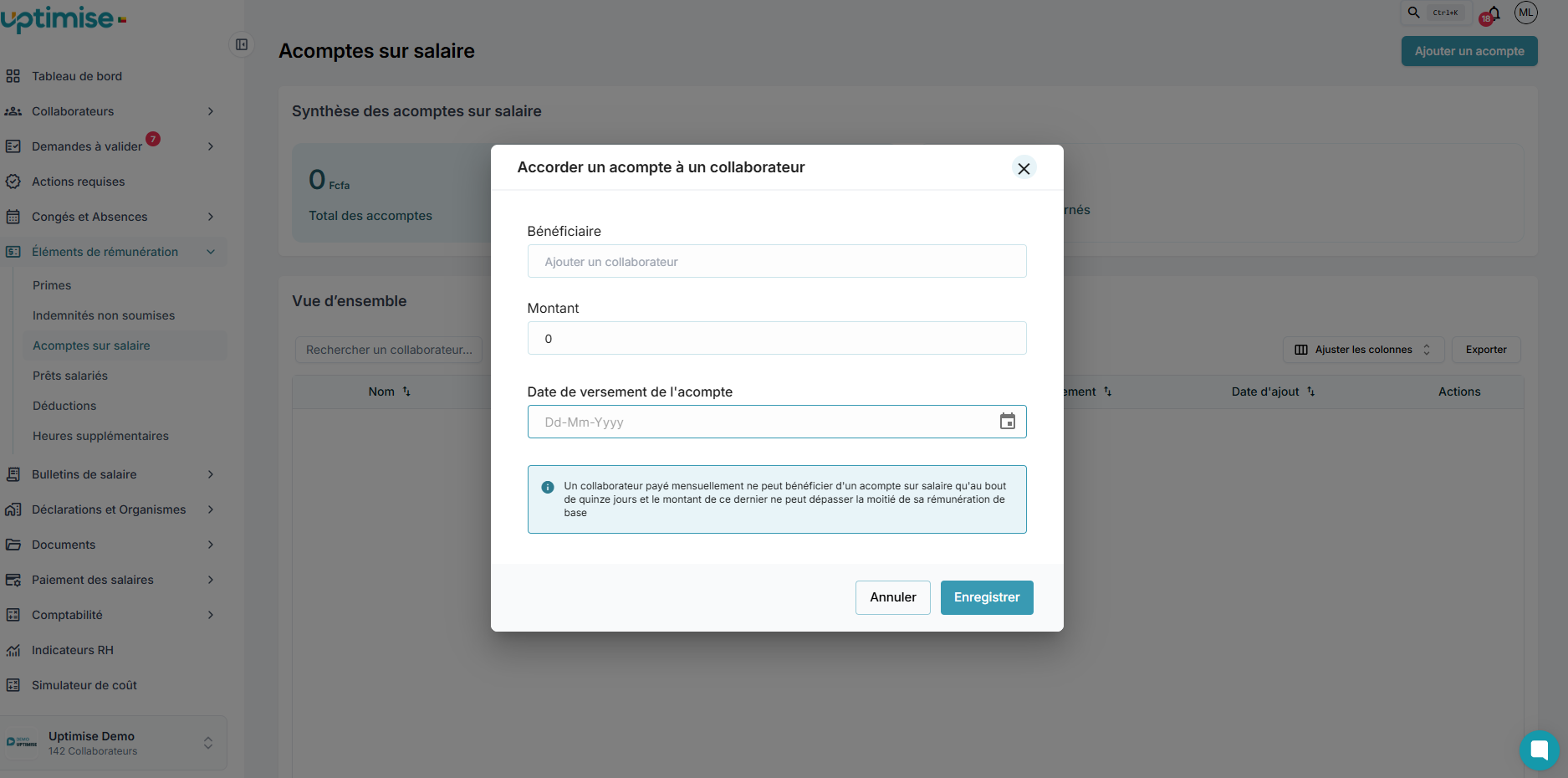Image resolution: width=1568 pixels, height=778 pixels.
Task: Open the chat support bubble
Action: [x=1539, y=750]
